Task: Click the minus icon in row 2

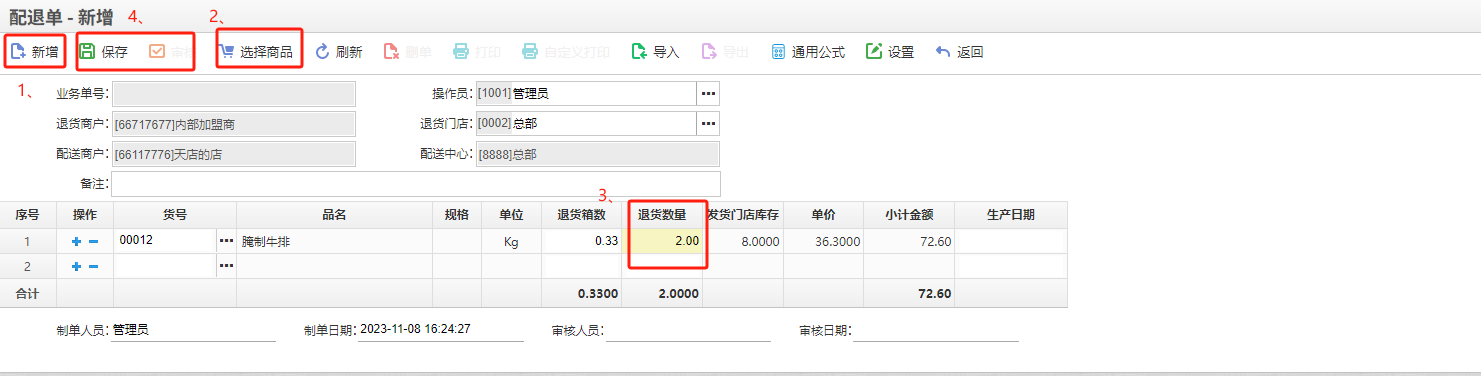Action: click(93, 266)
